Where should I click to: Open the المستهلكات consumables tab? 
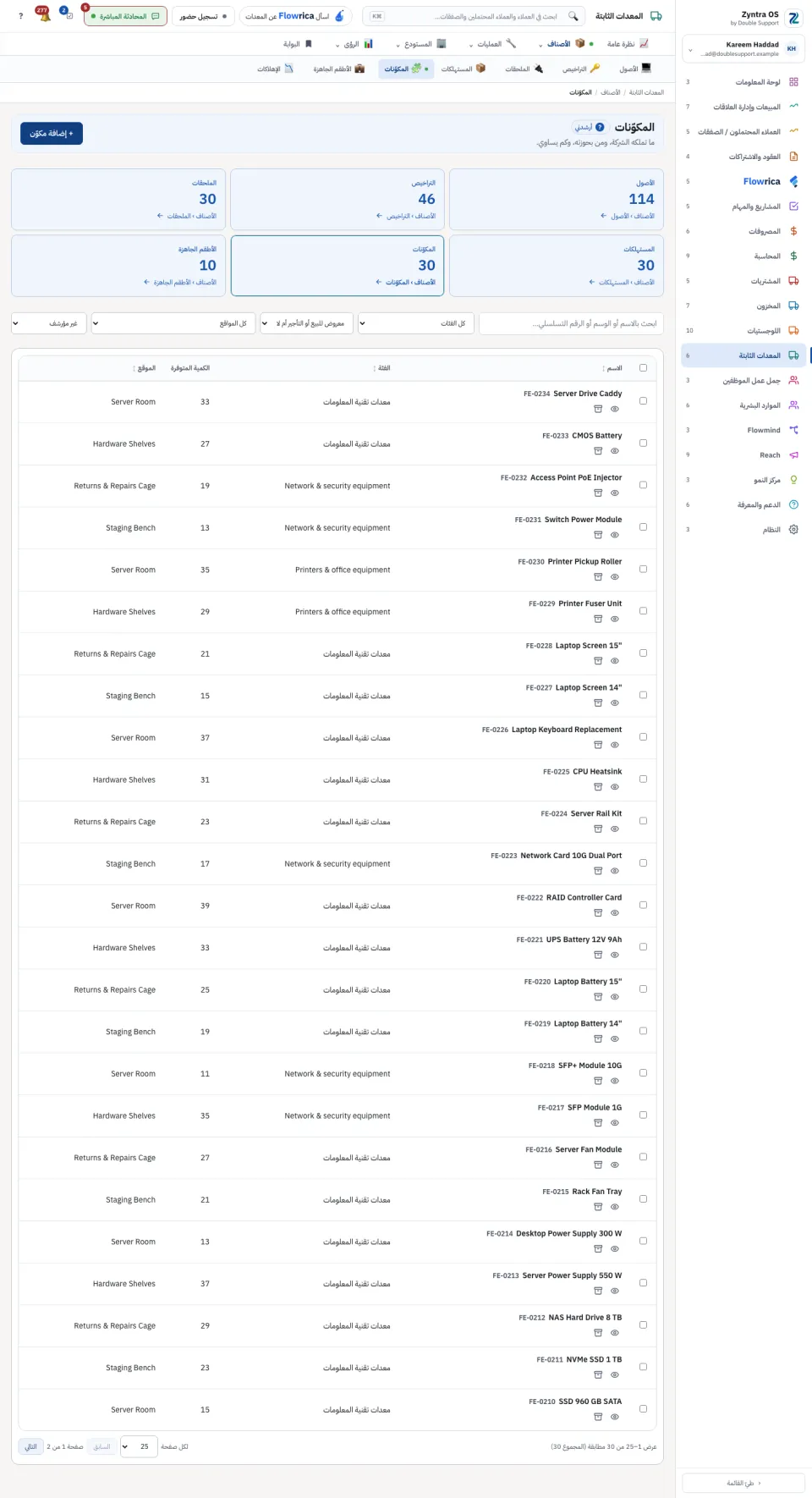click(x=464, y=69)
